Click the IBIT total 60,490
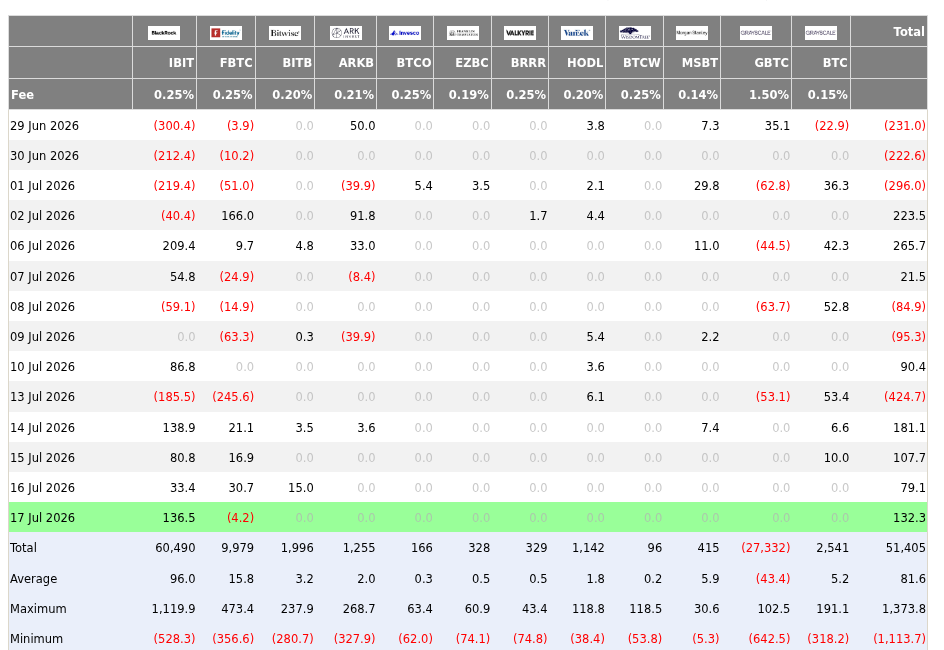This screenshot has height=650, width=944. (175, 548)
